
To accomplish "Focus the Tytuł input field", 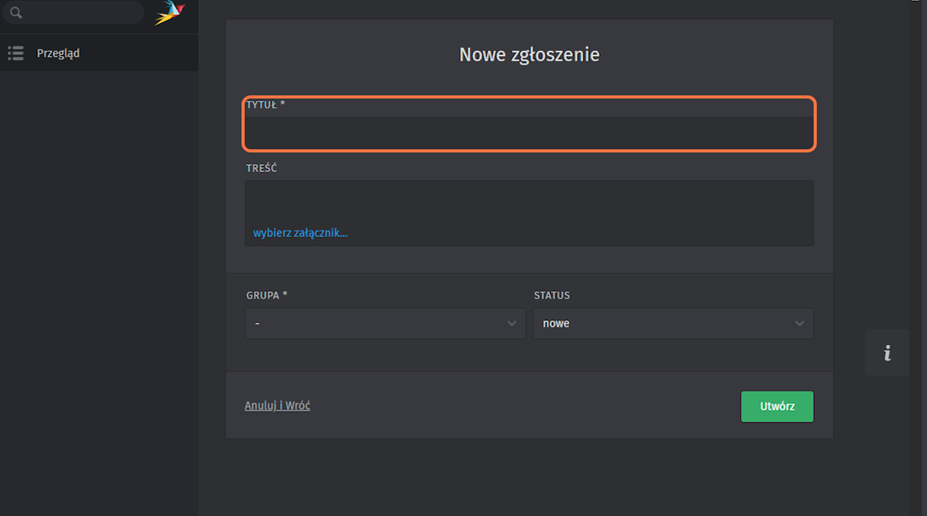I will 529,132.
